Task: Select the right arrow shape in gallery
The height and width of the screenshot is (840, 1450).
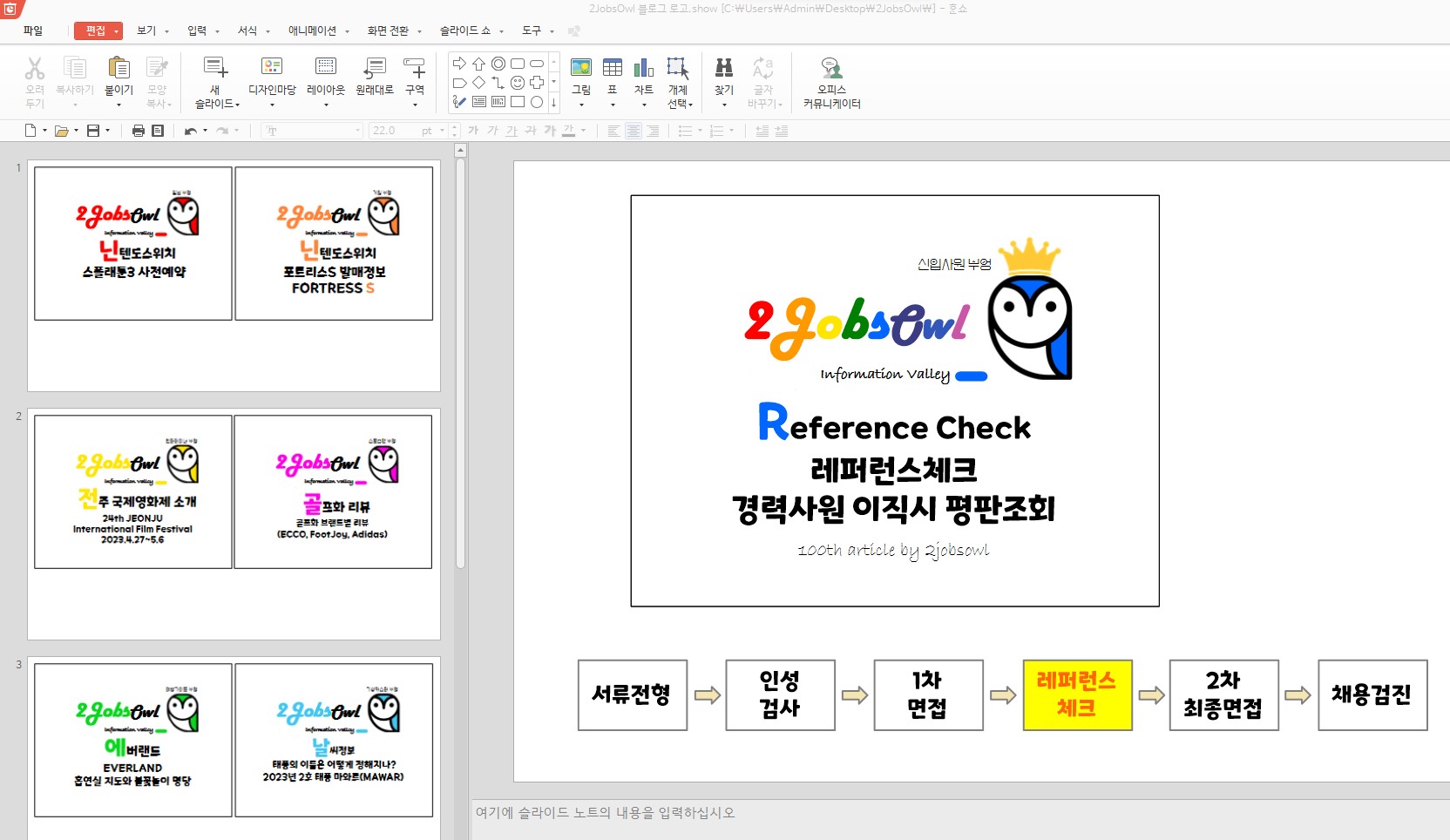Action: coord(460,64)
